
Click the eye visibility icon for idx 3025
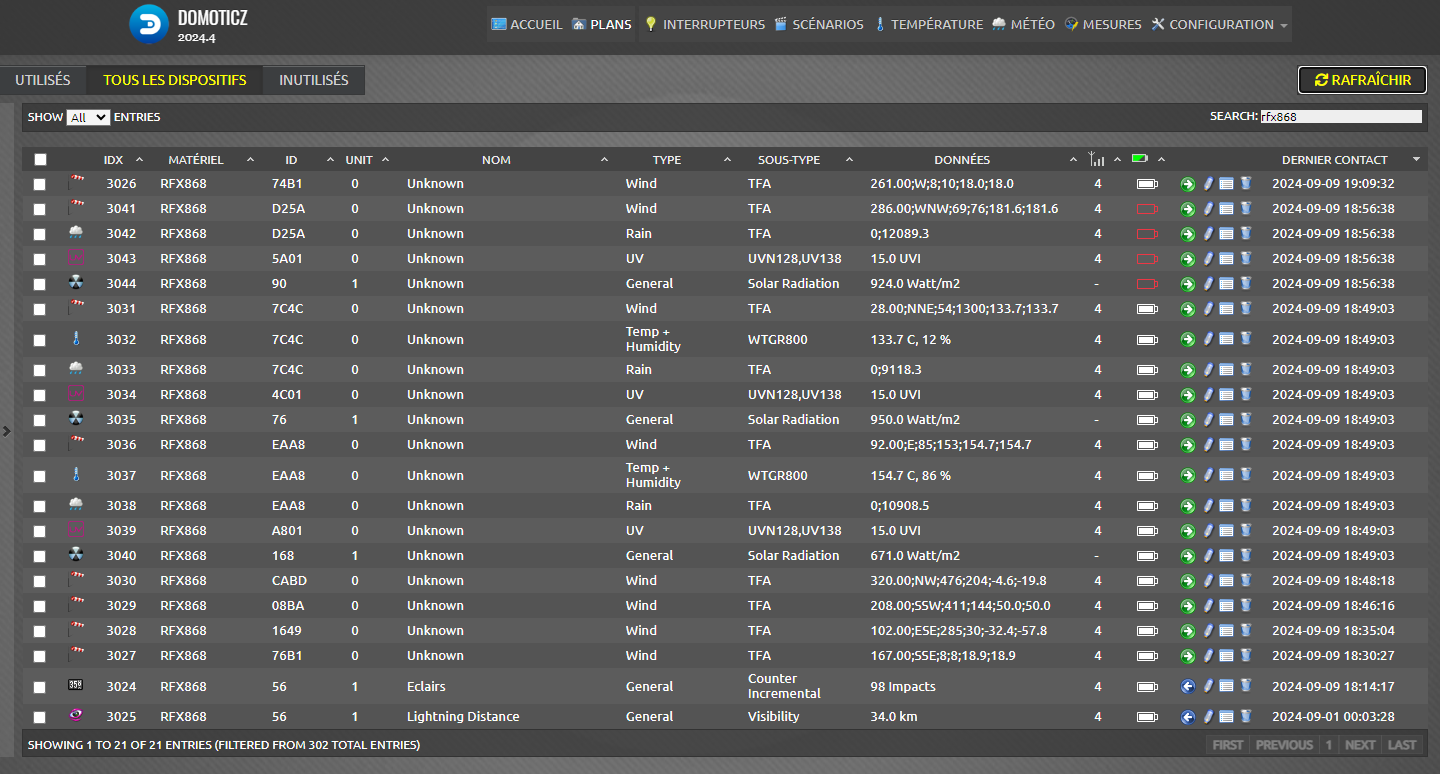[76, 716]
